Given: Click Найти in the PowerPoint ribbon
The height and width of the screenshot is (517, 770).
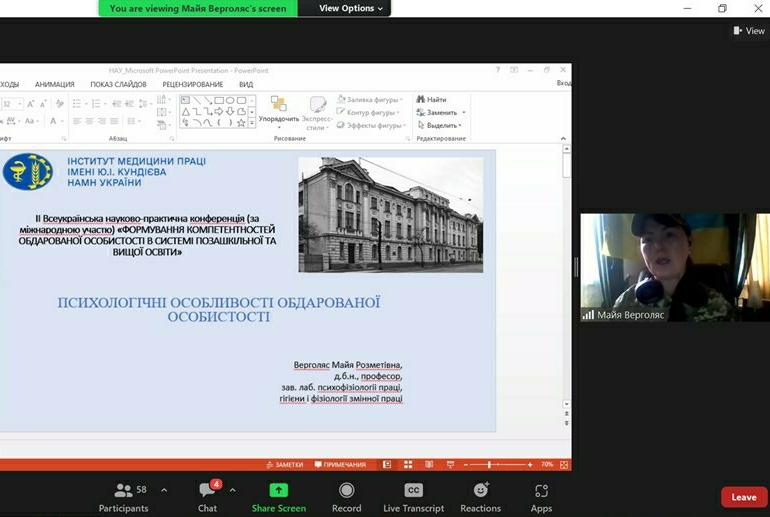Looking at the screenshot, I should click(431, 100).
